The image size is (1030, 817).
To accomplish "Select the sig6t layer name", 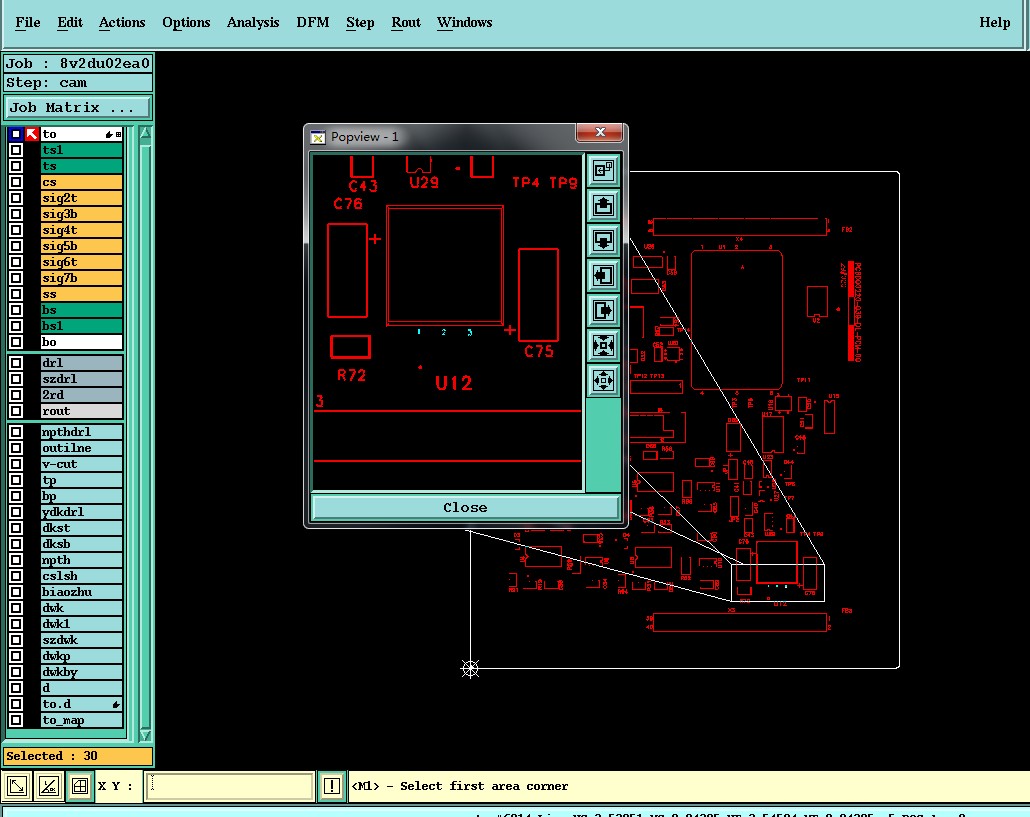I will coord(81,262).
